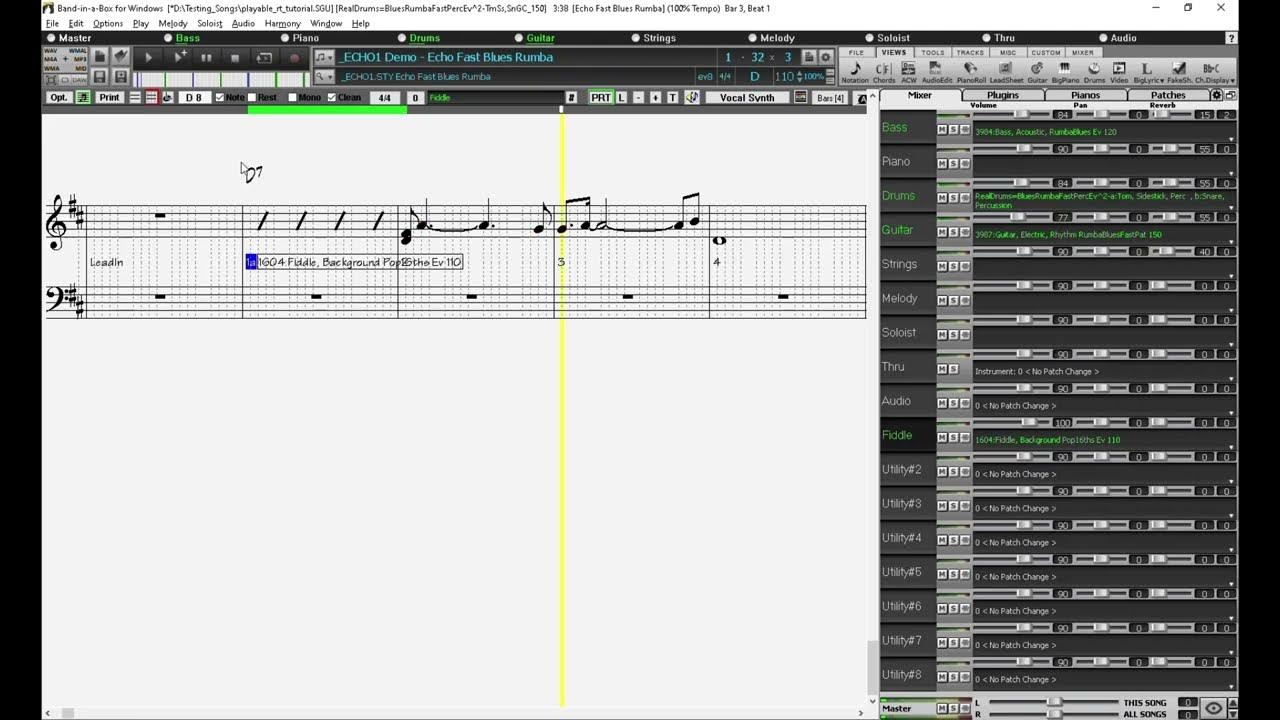
Task: Click the Print button
Action: 109,97
